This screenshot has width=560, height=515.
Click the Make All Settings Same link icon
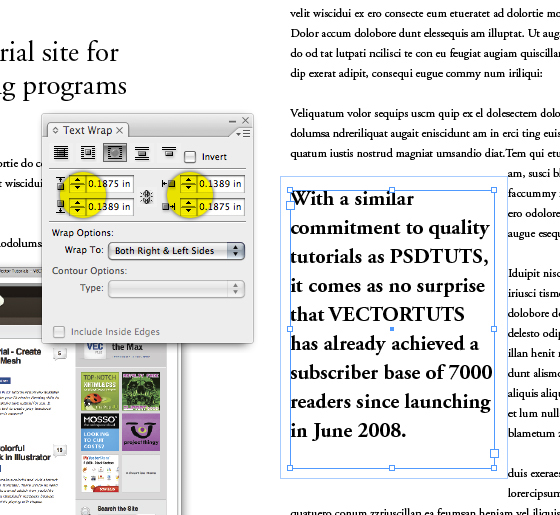pyautogui.click(x=146, y=197)
